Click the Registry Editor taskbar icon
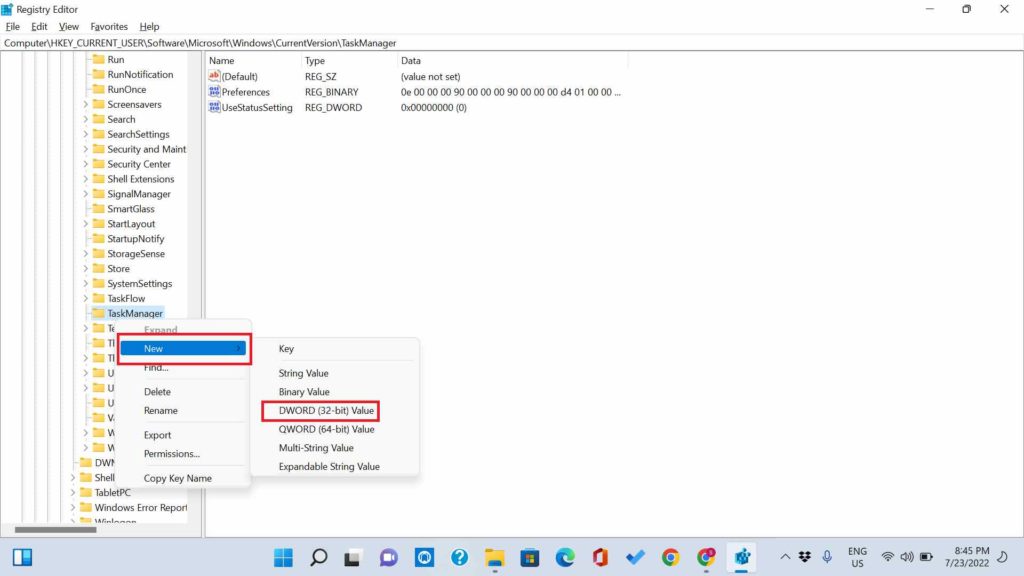Image resolution: width=1024 pixels, height=576 pixels. (x=742, y=557)
